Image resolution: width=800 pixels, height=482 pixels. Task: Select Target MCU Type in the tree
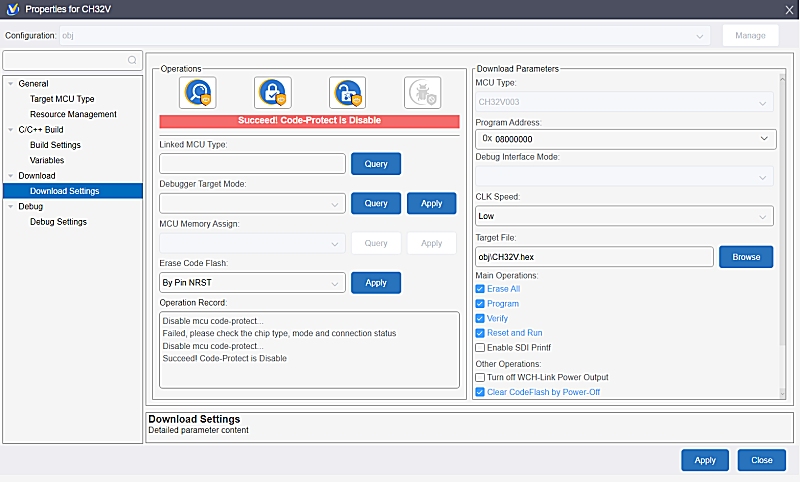point(62,99)
